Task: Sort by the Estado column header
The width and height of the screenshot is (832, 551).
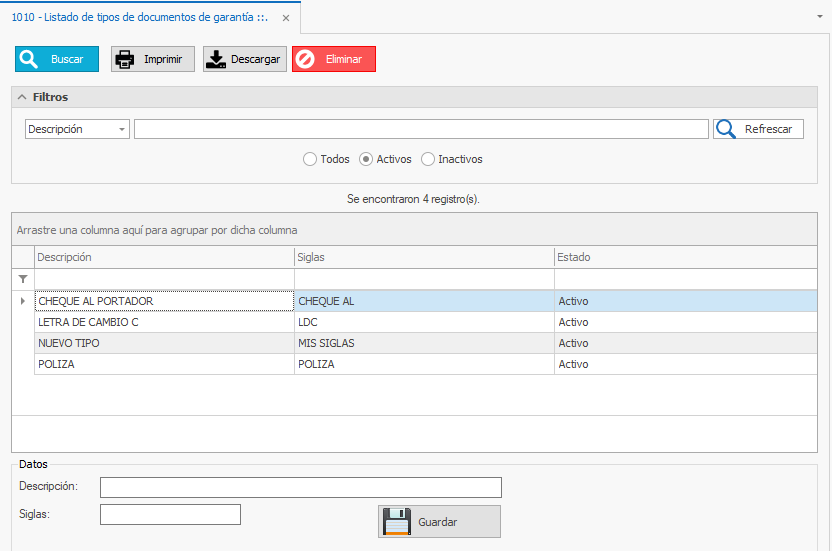Action: tap(686, 257)
